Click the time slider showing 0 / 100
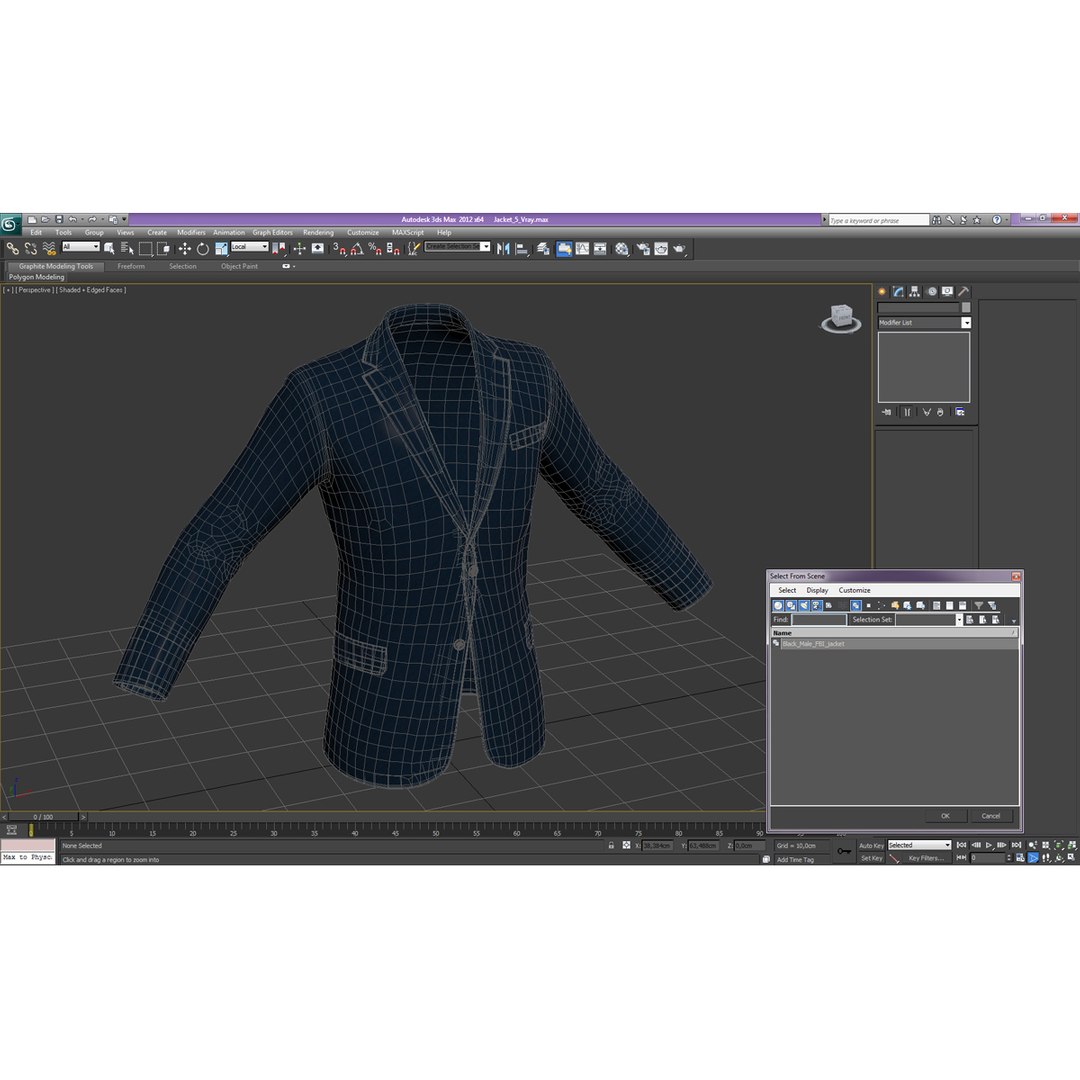This screenshot has height=1080, width=1080. point(43,817)
